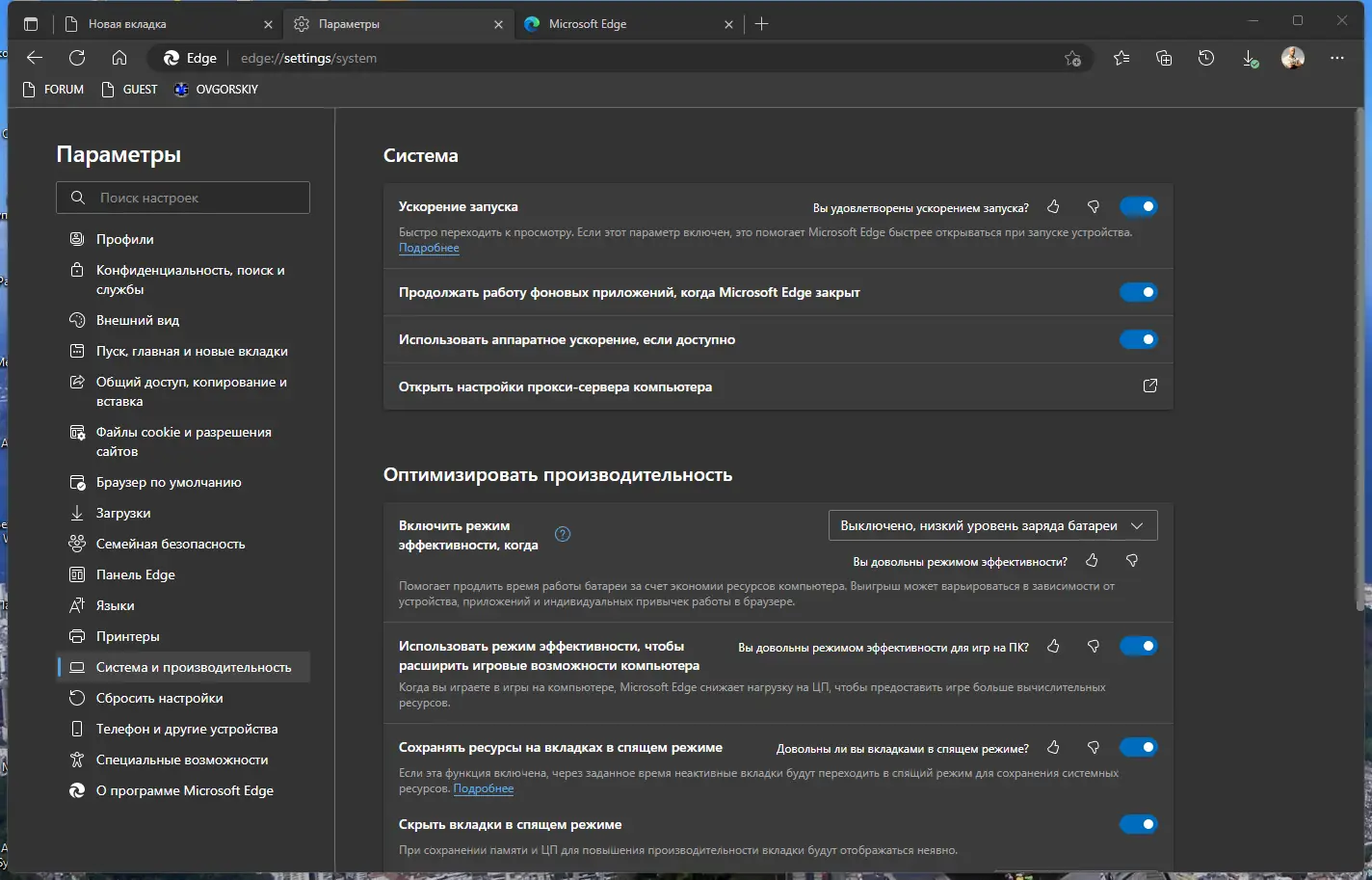Open the Downloads icon in toolbar
Viewport: 1372px width, 880px height.
tap(1250, 59)
